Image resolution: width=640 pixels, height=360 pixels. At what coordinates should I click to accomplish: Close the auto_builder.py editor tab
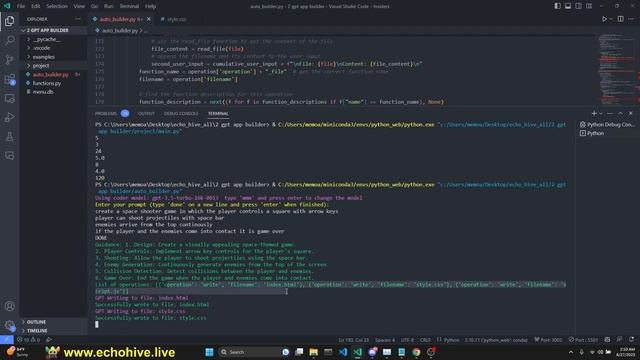click(x=149, y=19)
